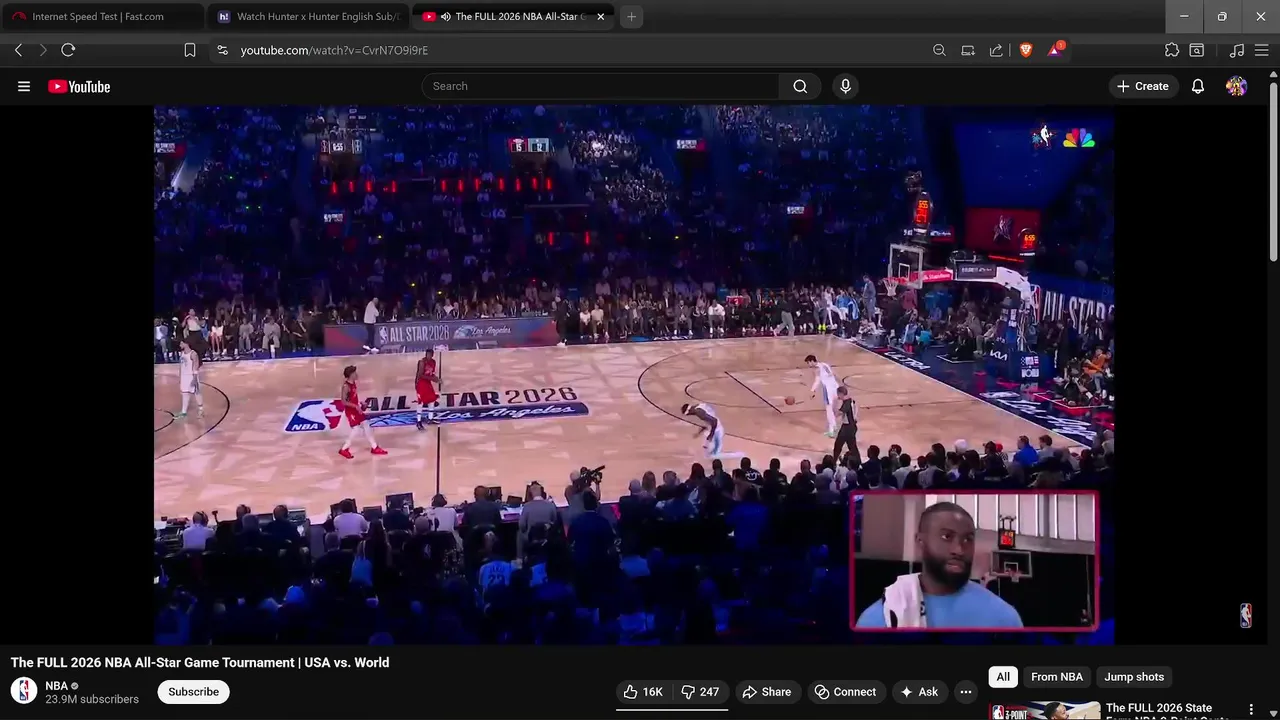Select the NBA All-Star Game browser tab

(513, 16)
